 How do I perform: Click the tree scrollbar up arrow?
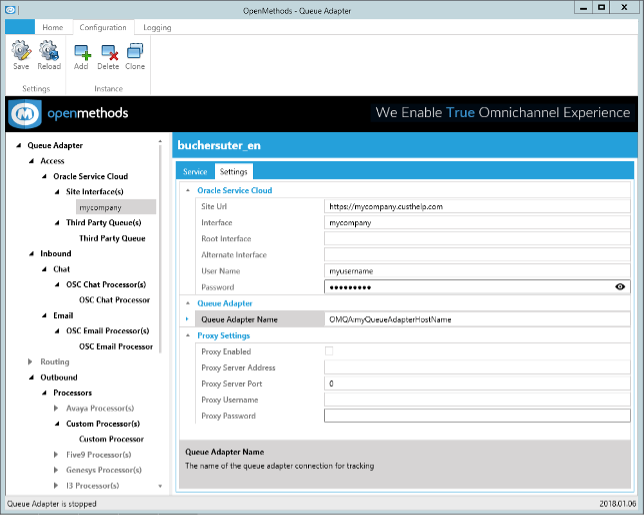160,142
